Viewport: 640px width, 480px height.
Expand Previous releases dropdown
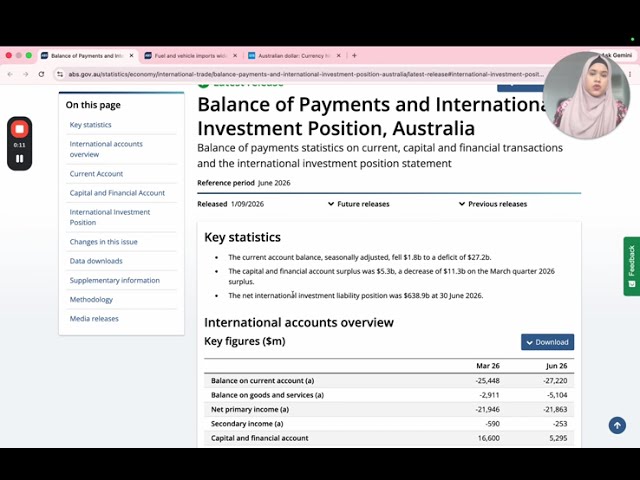(493, 204)
